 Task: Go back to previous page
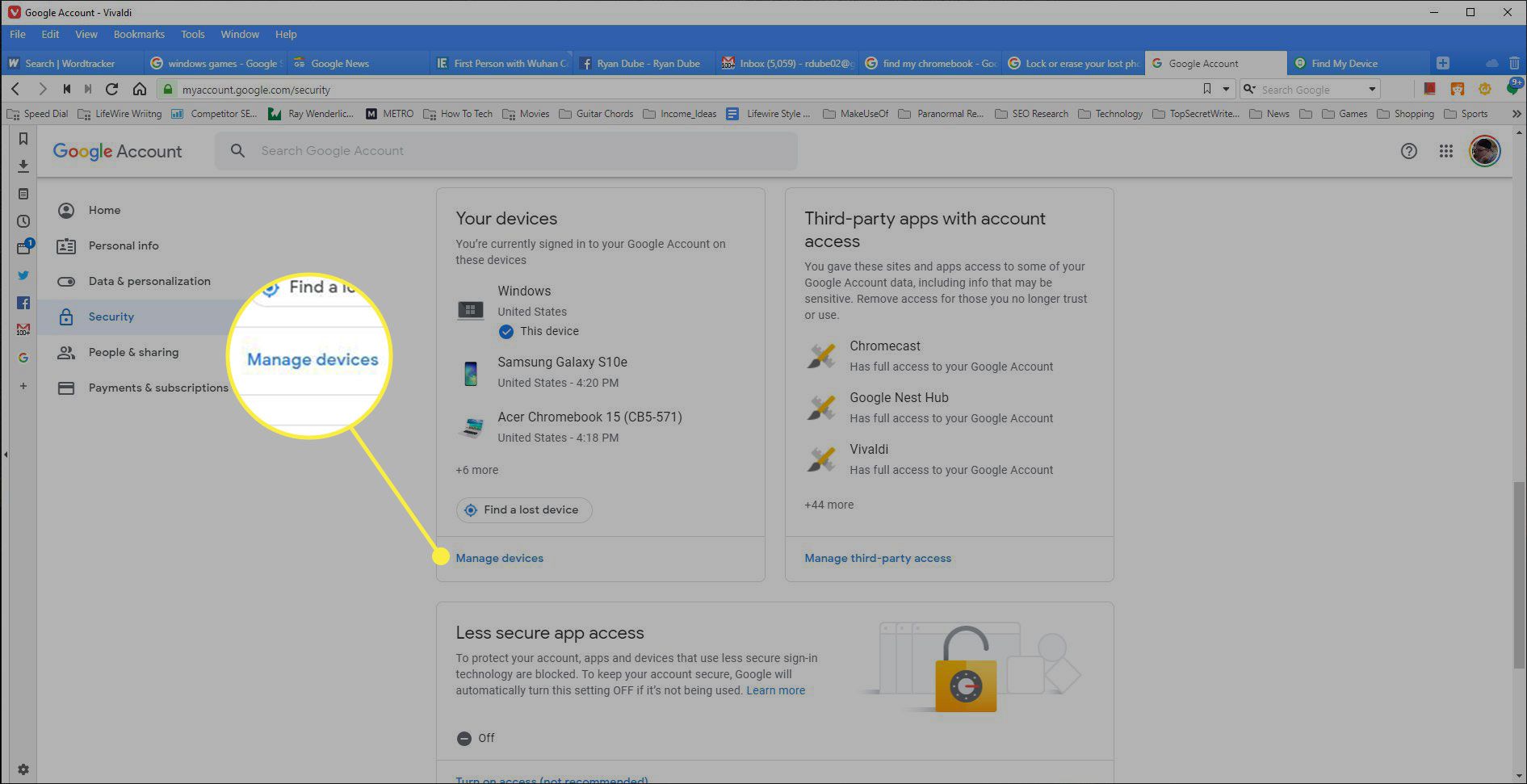pos(15,89)
